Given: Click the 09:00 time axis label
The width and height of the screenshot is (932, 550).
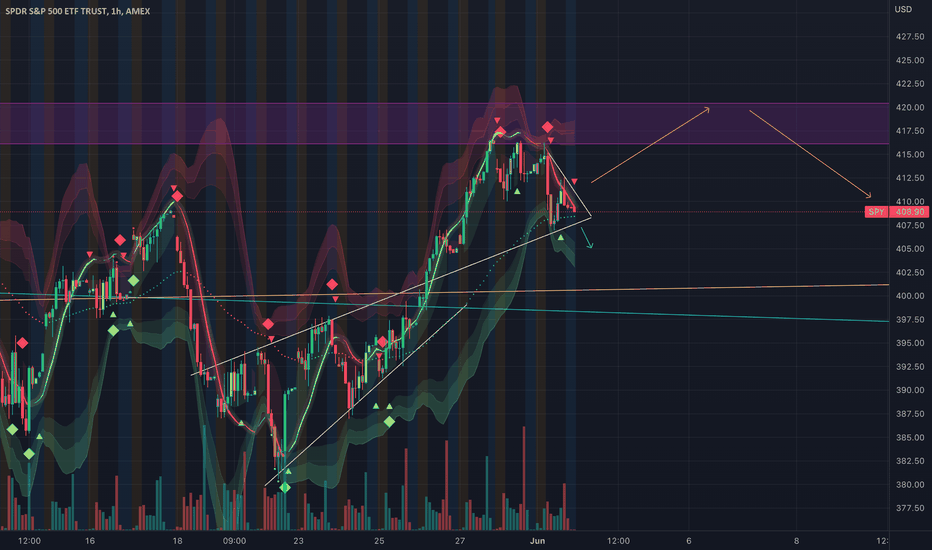Looking at the screenshot, I should 234,540.
